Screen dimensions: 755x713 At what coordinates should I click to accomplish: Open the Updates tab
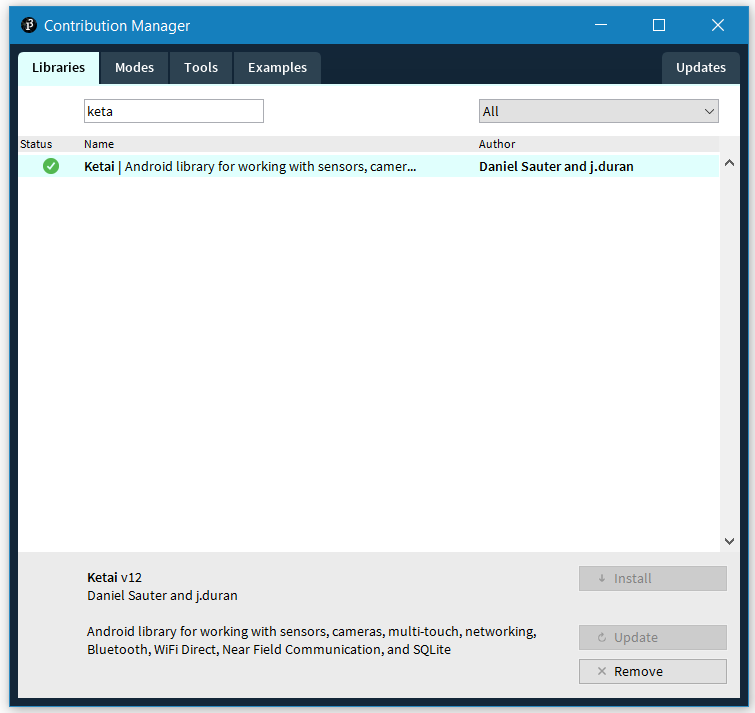(x=701, y=68)
